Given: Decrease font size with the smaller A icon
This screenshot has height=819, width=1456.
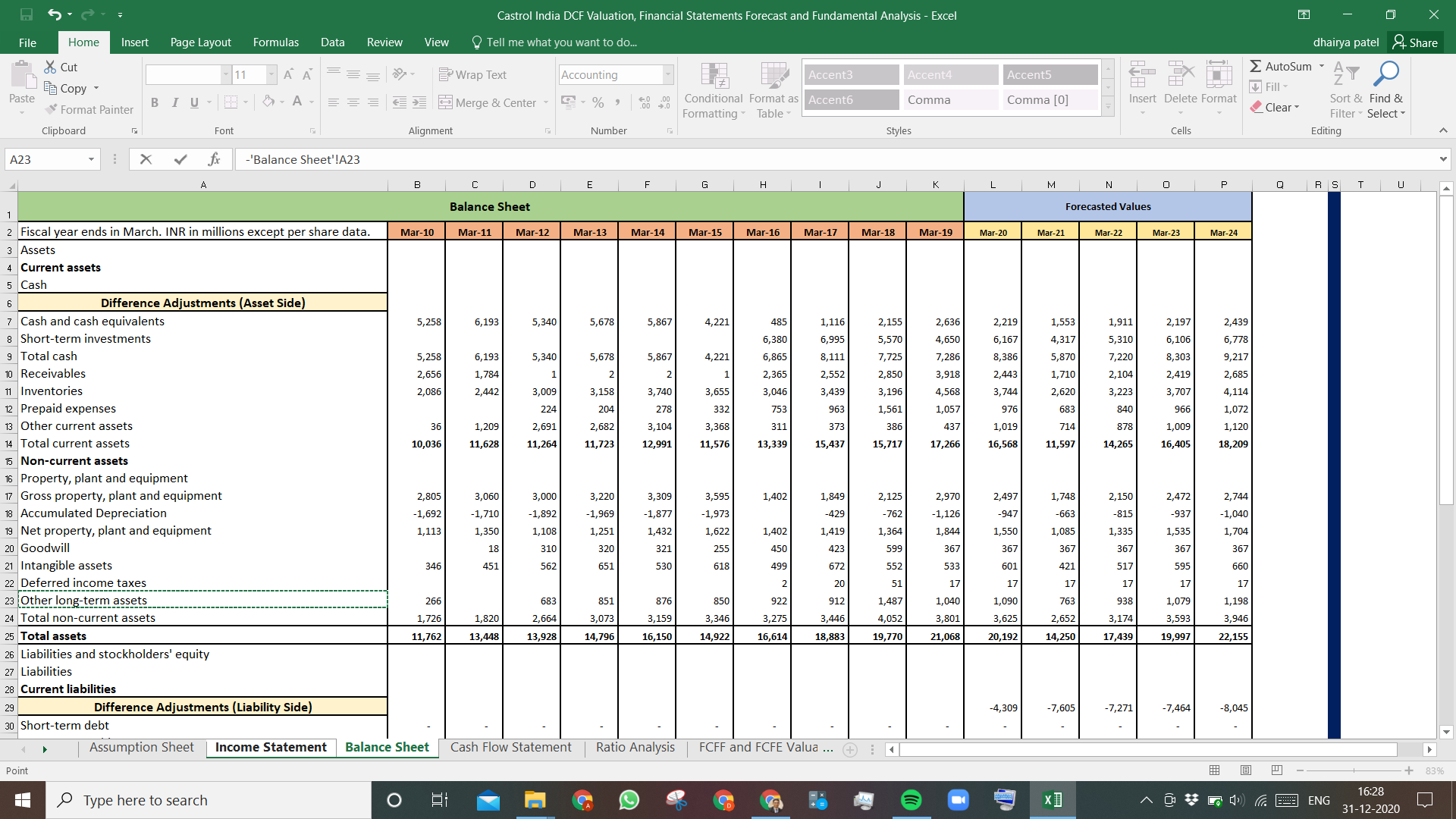Looking at the screenshot, I should (x=307, y=74).
